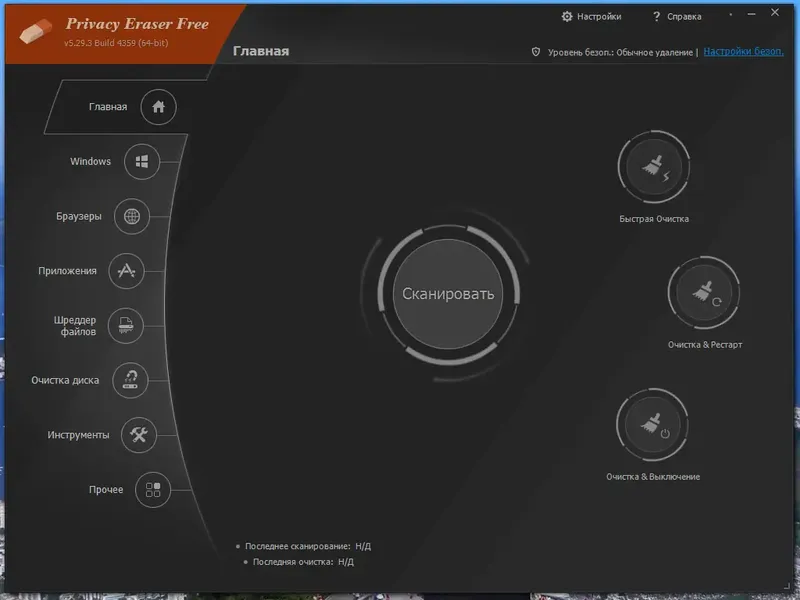The height and width of the screenshot is (600, 800).
Task: Close the Privacy Eraser window
Action: (775, 13)
